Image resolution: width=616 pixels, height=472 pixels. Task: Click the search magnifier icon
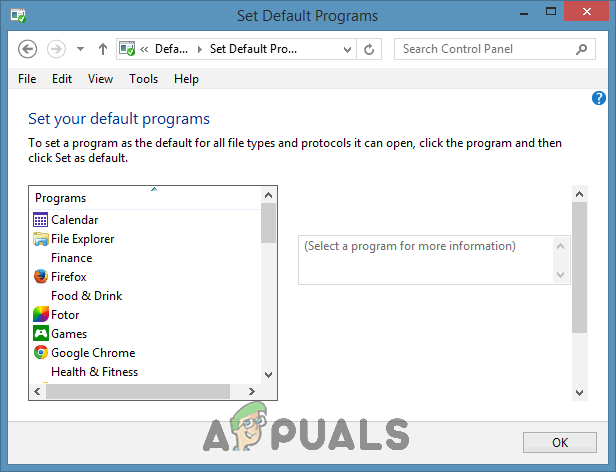(581, 49)
